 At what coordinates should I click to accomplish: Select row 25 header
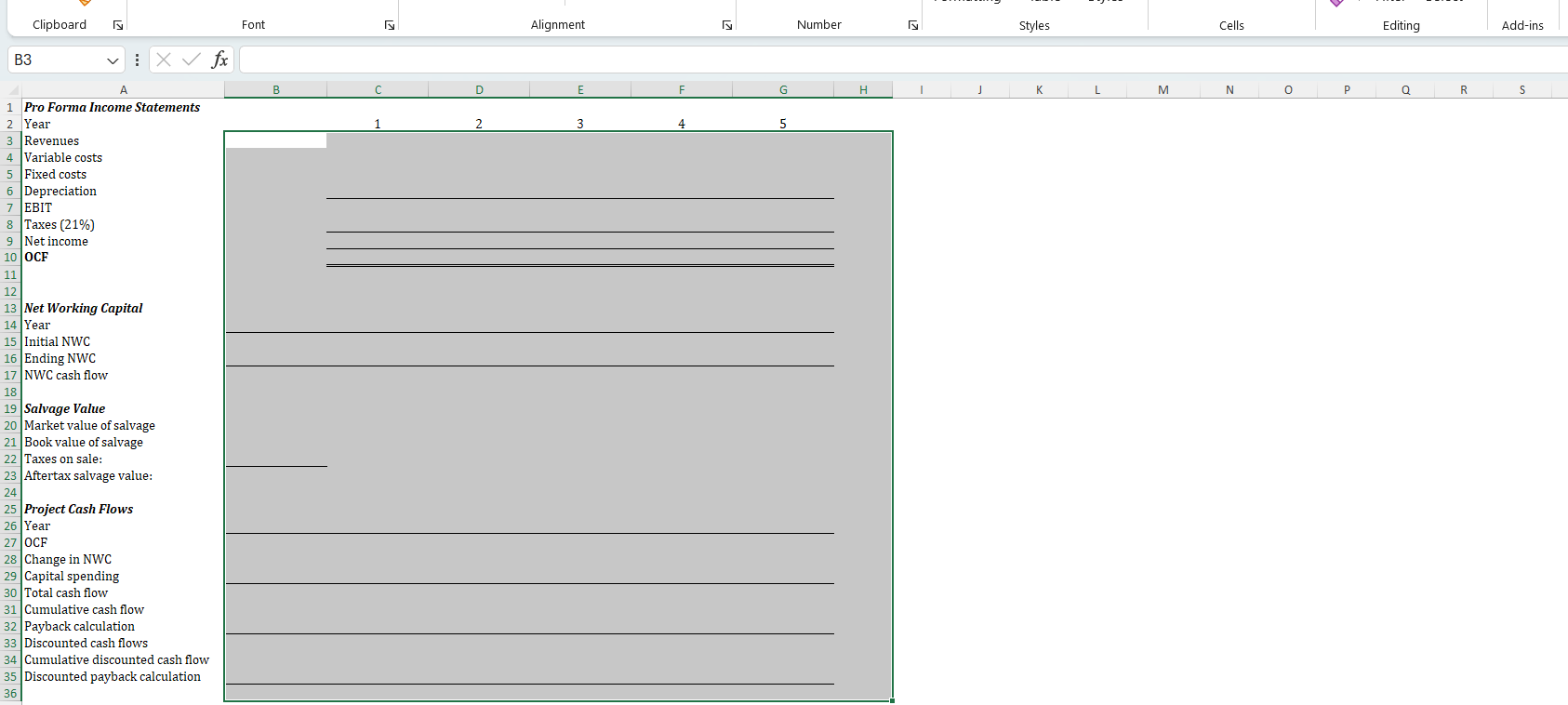(x=10, y=509)
